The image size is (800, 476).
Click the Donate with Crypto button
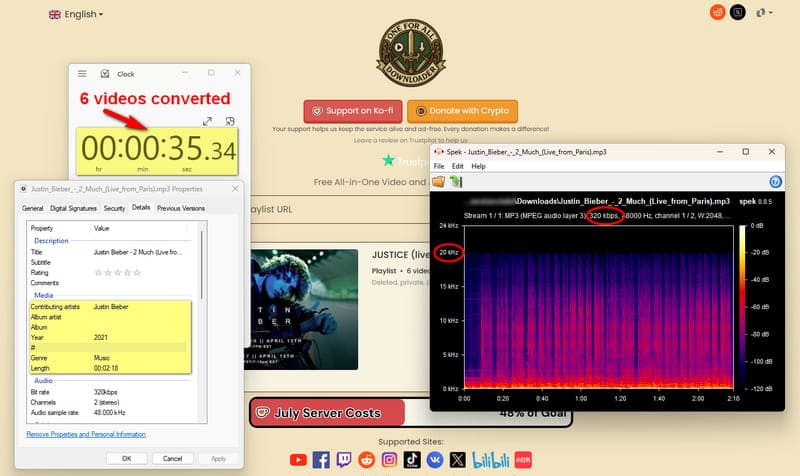pyautogui.click(x=462, y=111)
